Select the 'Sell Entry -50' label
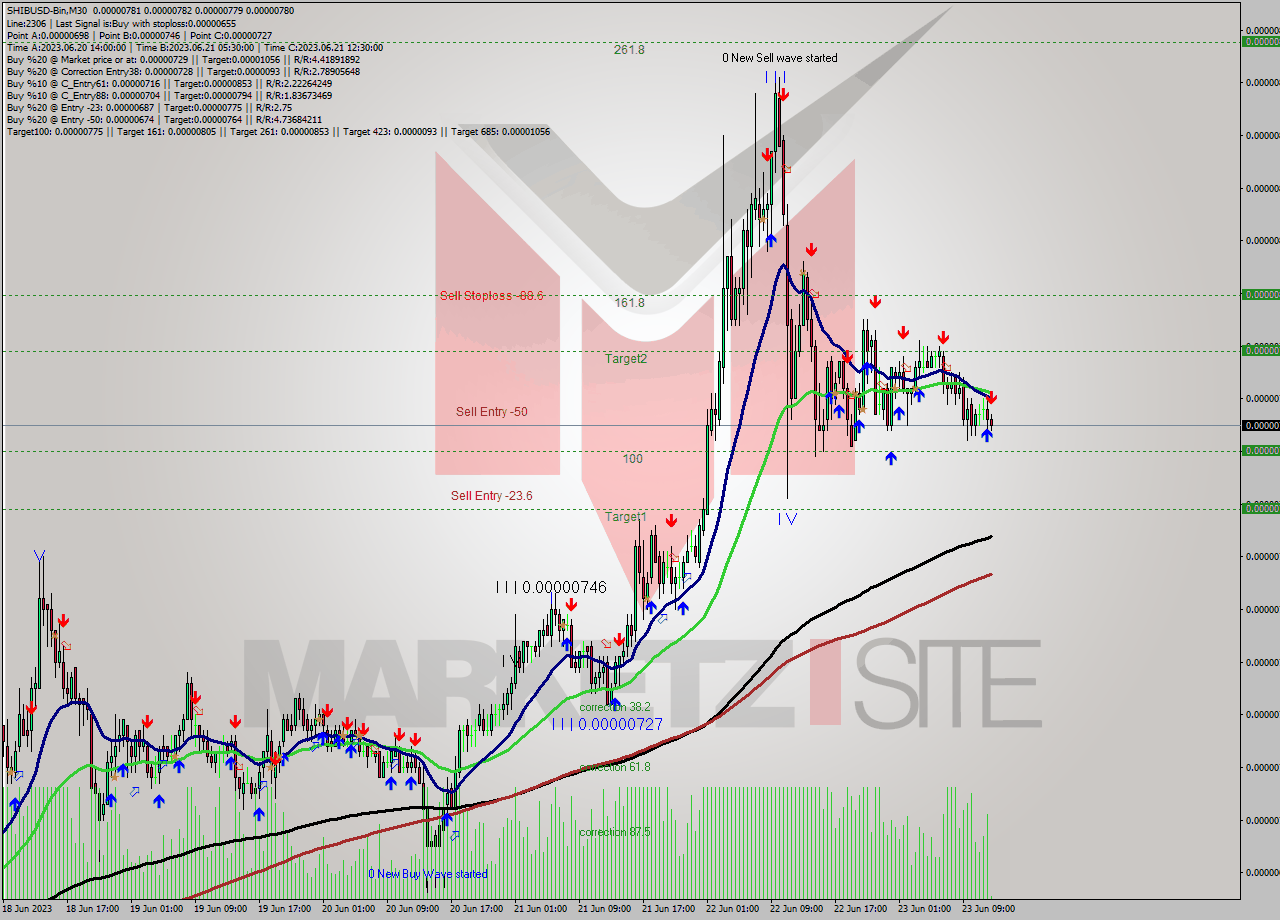This screenshot has width=1280, height=920. [x=491, y=412]
